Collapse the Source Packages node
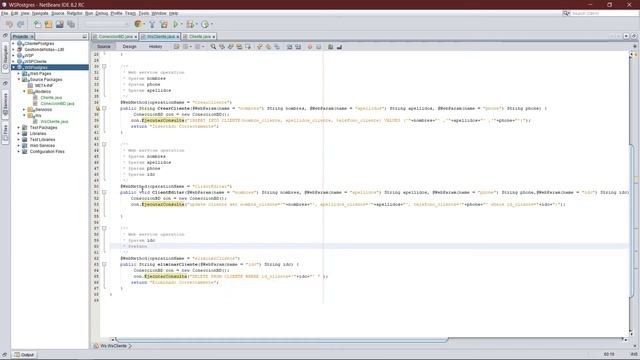The width and height of the screenshot is (640, 360). click(19, 79)
